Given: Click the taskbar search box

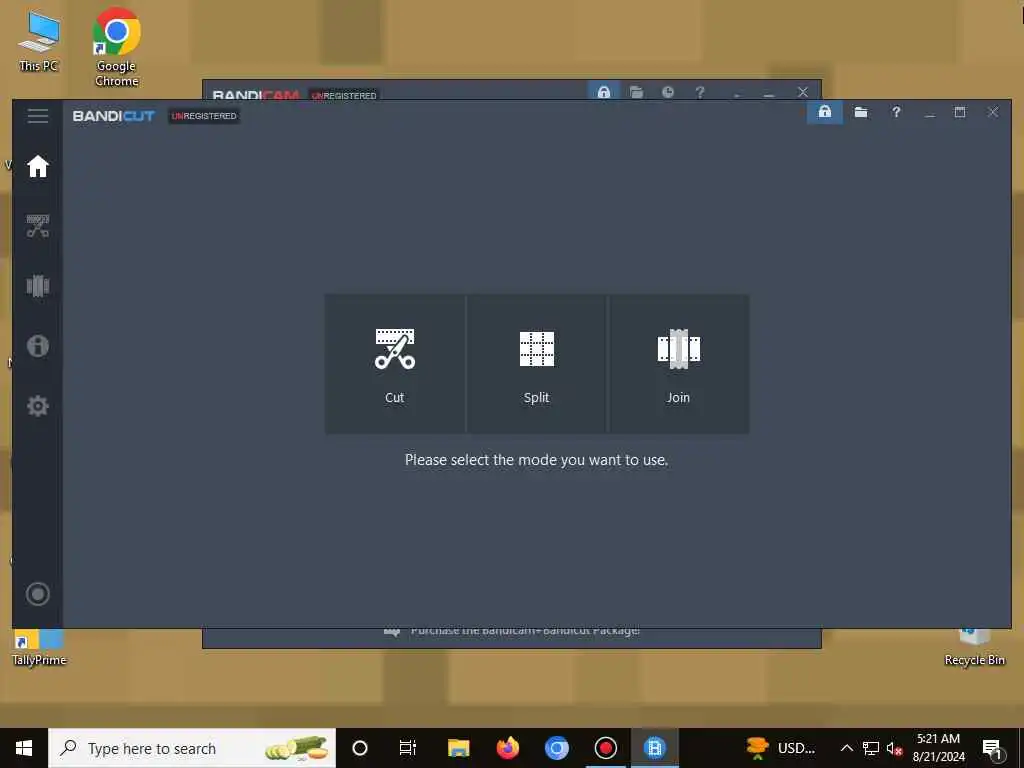Looking at the screenshot, I should (192, 748).
